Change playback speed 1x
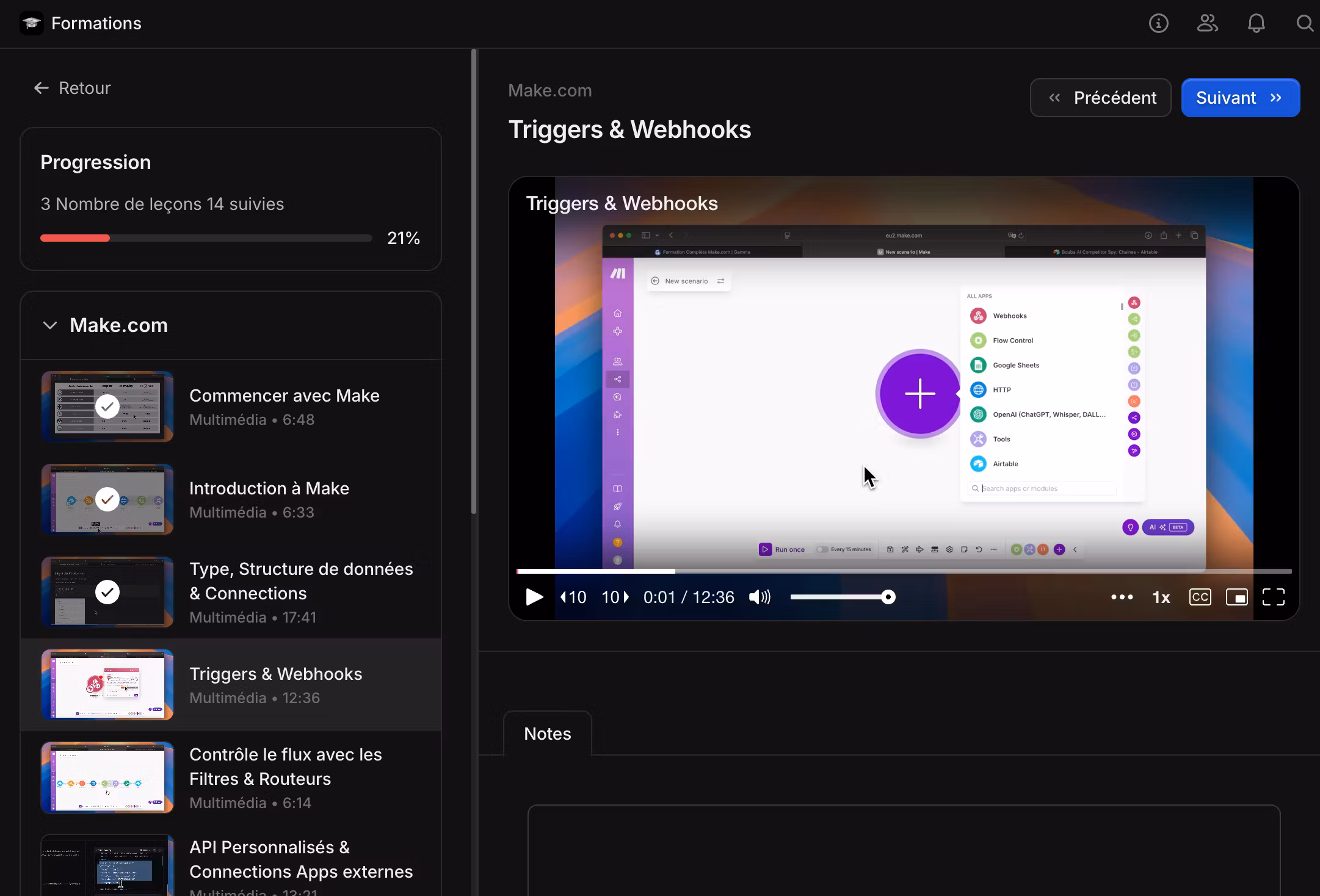The height and width of the screenshot is (896, 1320). [x=1161, y=597]
